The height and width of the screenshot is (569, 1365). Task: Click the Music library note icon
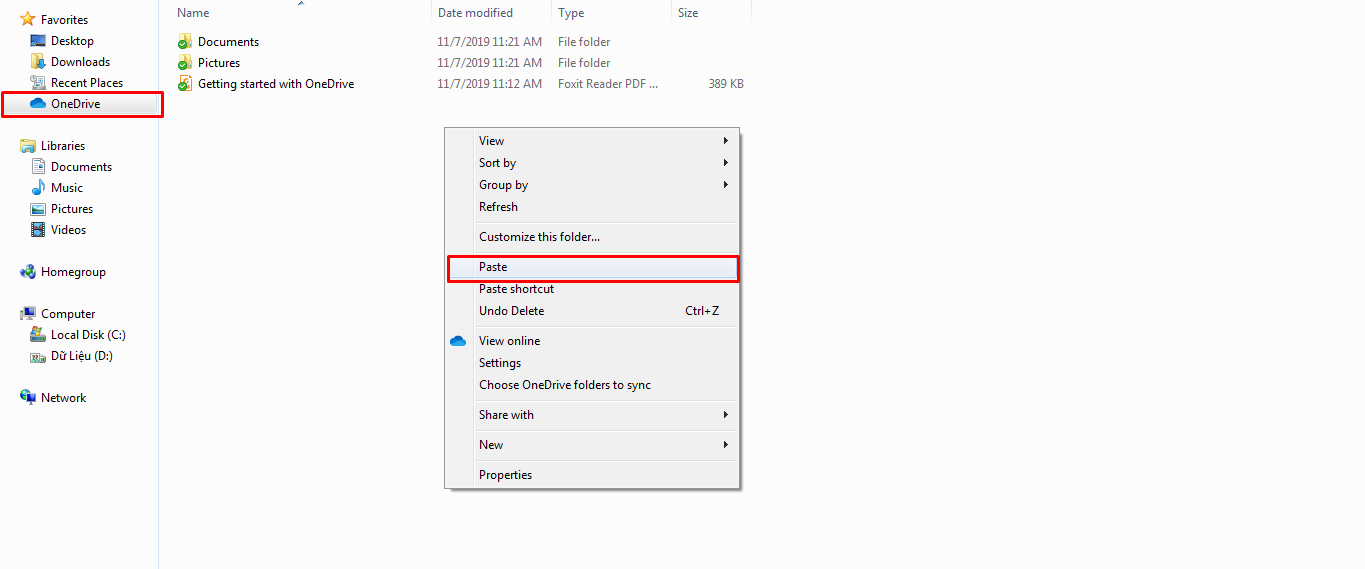pos(38,188)
